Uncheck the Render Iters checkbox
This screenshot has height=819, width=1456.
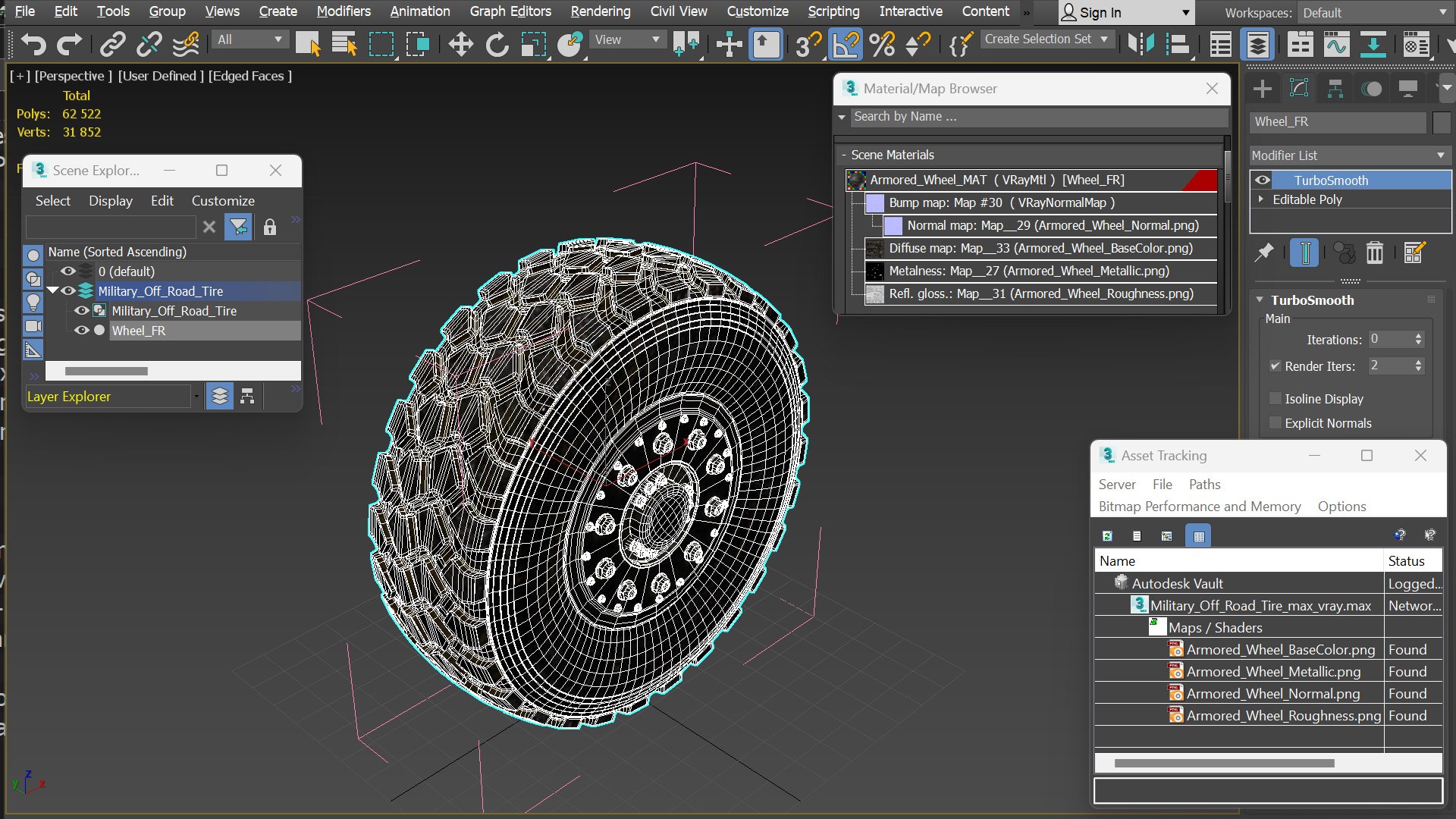click(1276, 366)
